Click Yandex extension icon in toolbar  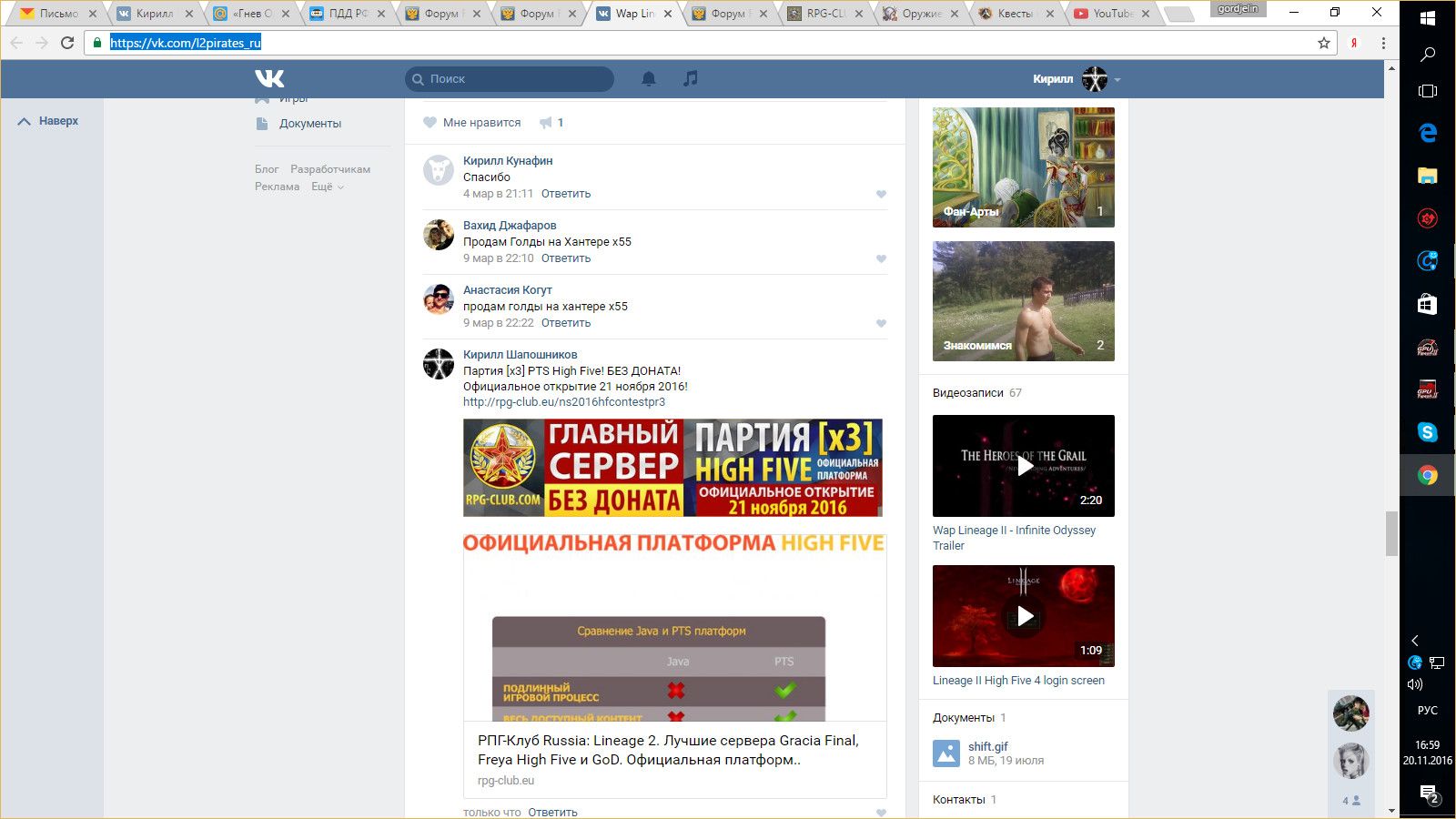[x=1354, y=43]
